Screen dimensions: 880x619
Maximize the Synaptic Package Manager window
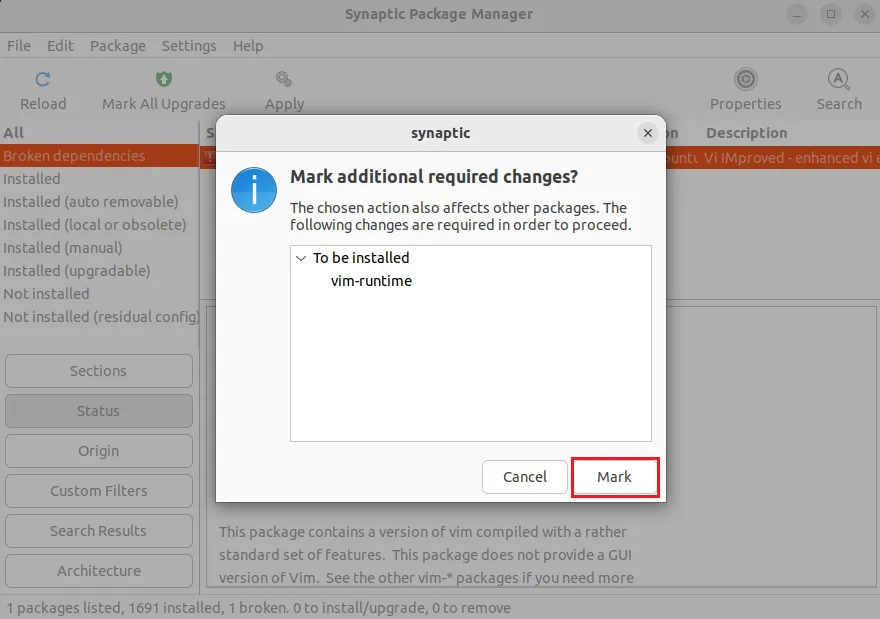(831, 14)
